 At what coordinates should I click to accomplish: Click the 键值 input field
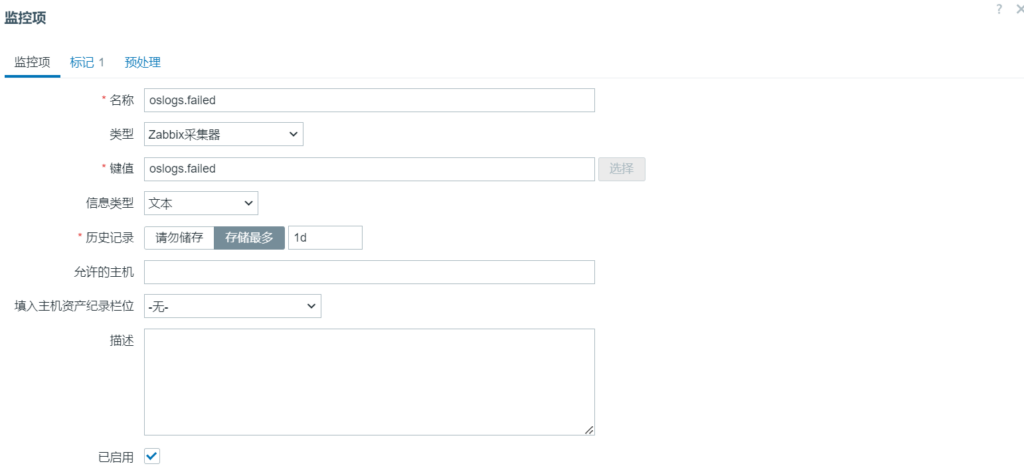point(369,169)
